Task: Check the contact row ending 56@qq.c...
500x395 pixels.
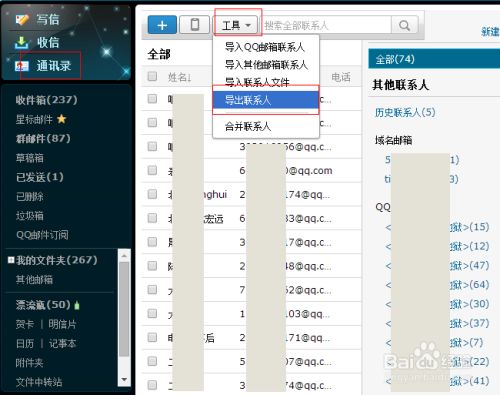Action: [x=152, y=146]
